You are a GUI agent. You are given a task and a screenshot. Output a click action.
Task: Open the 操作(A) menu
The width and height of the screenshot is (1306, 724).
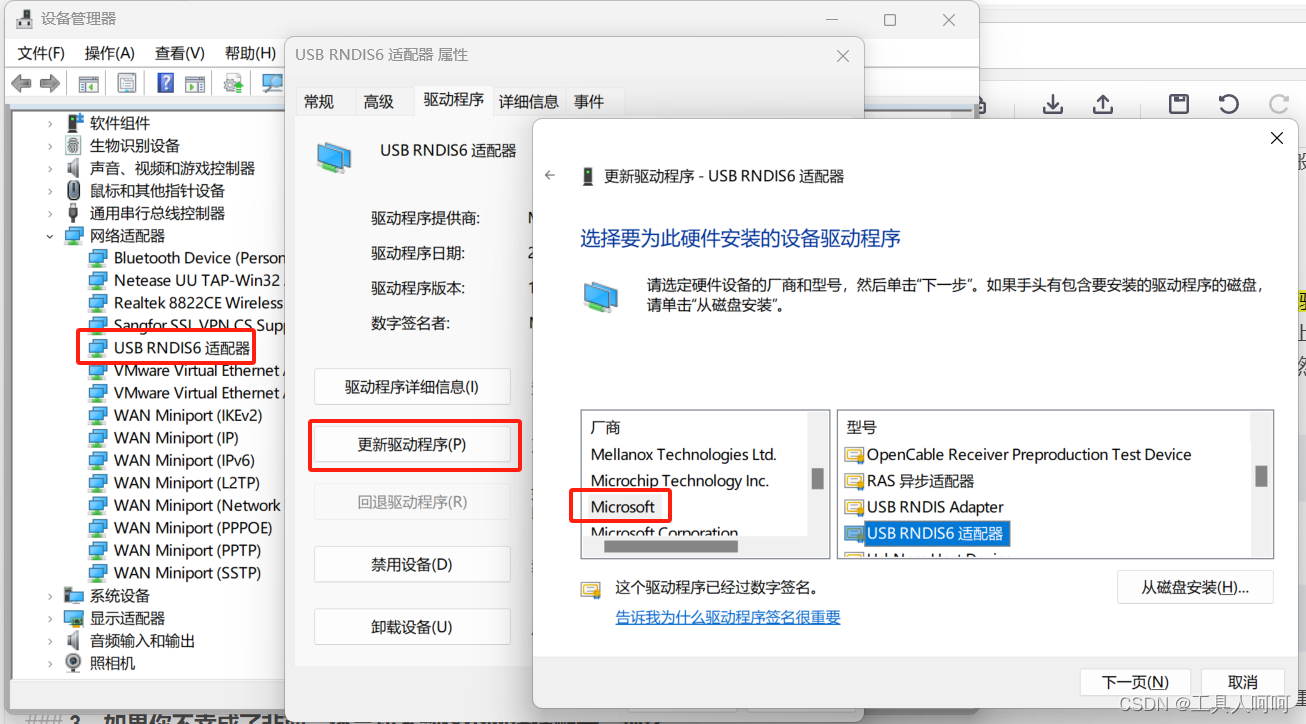click(110, 53)
